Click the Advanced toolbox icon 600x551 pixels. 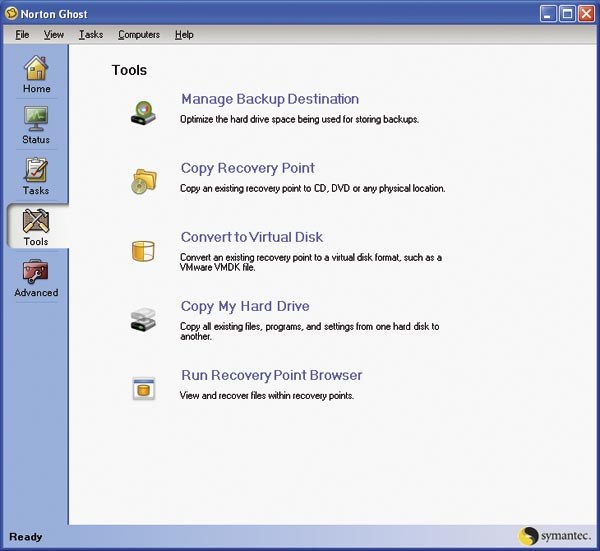point(36,273)
